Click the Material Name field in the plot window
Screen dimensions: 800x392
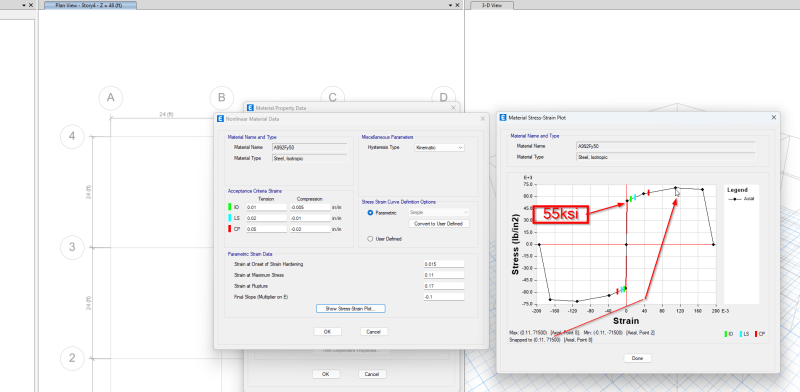665,145
